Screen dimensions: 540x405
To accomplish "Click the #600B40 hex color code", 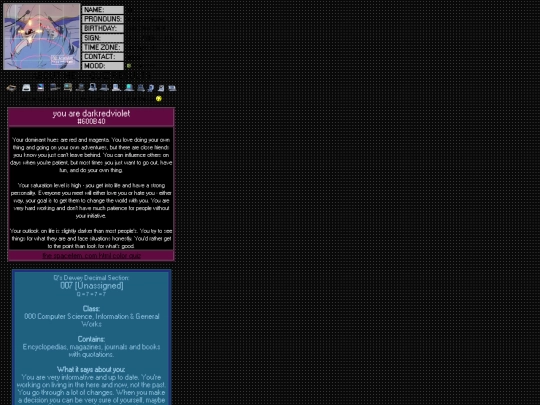I will click(x=91, y=122).
